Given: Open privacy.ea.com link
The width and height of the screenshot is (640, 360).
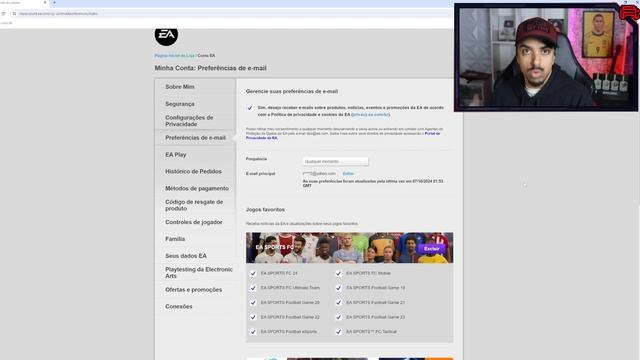Looking at the screenshot, I should (x=370, y=115).
